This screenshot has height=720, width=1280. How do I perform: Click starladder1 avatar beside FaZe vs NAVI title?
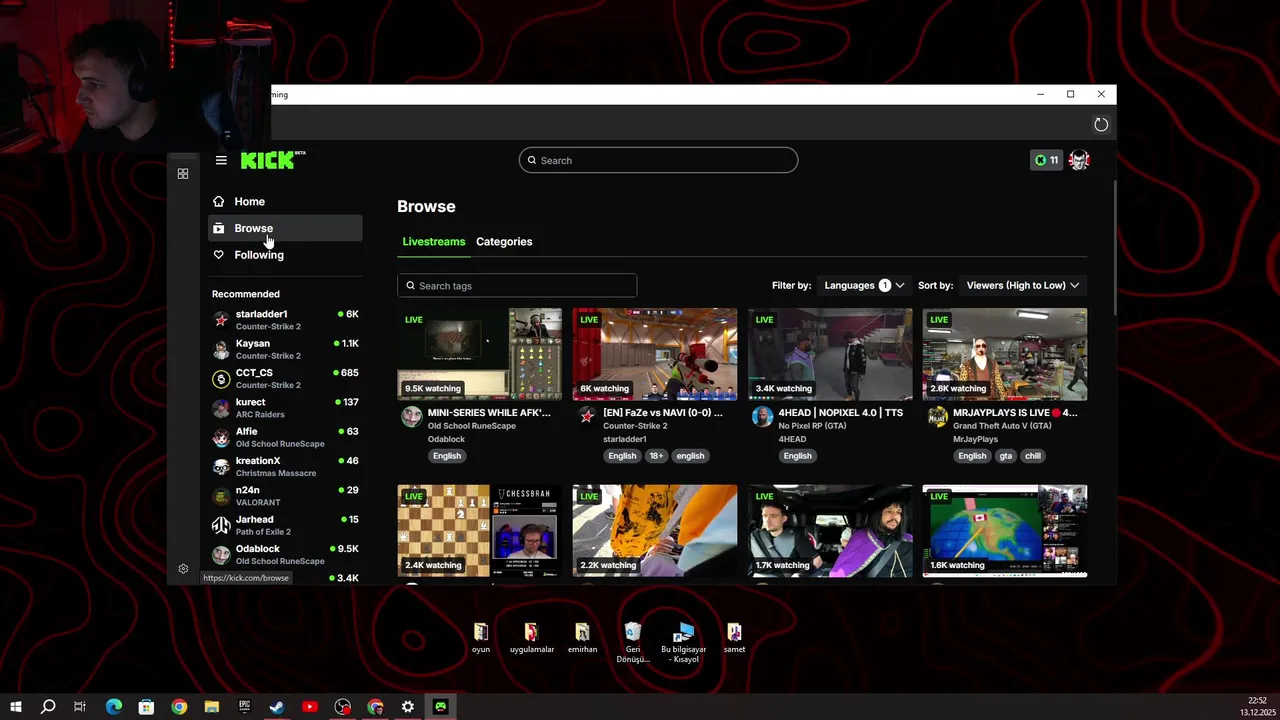pyautogui.click(x=587, y=417)
